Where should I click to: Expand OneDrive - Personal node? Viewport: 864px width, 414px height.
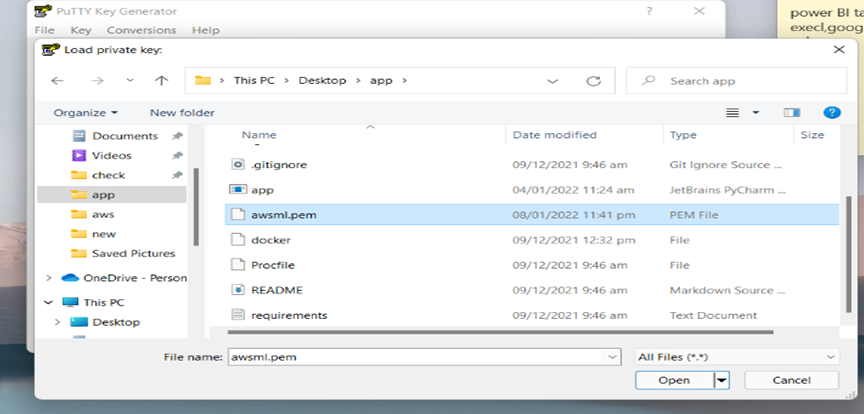(x=49, y=278)
